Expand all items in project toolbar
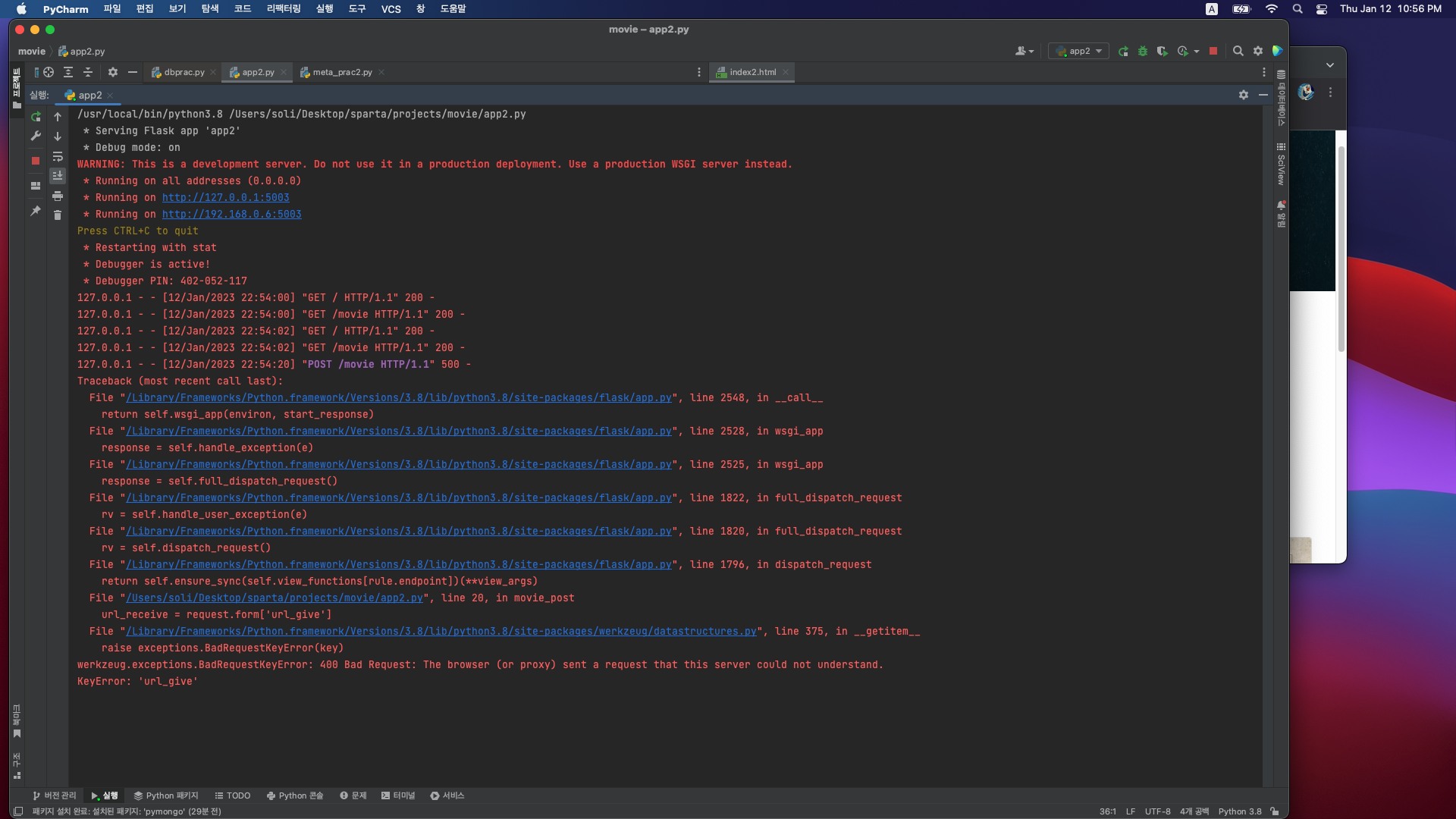1456x819 pixels. pos(68,72)
